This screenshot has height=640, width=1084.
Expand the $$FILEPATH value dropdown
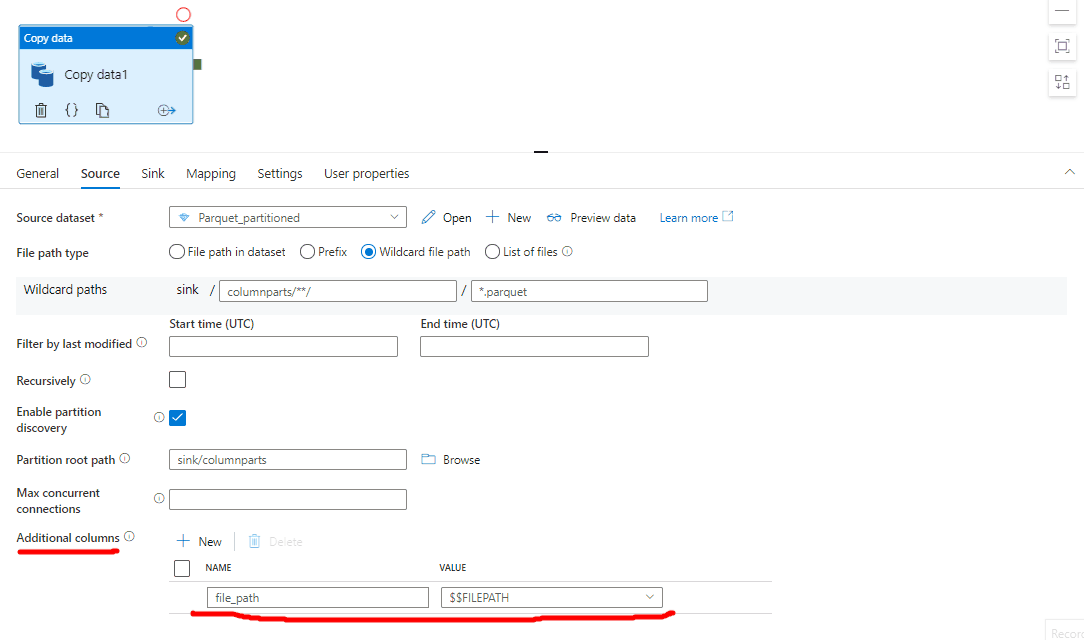tap(649, 596)
